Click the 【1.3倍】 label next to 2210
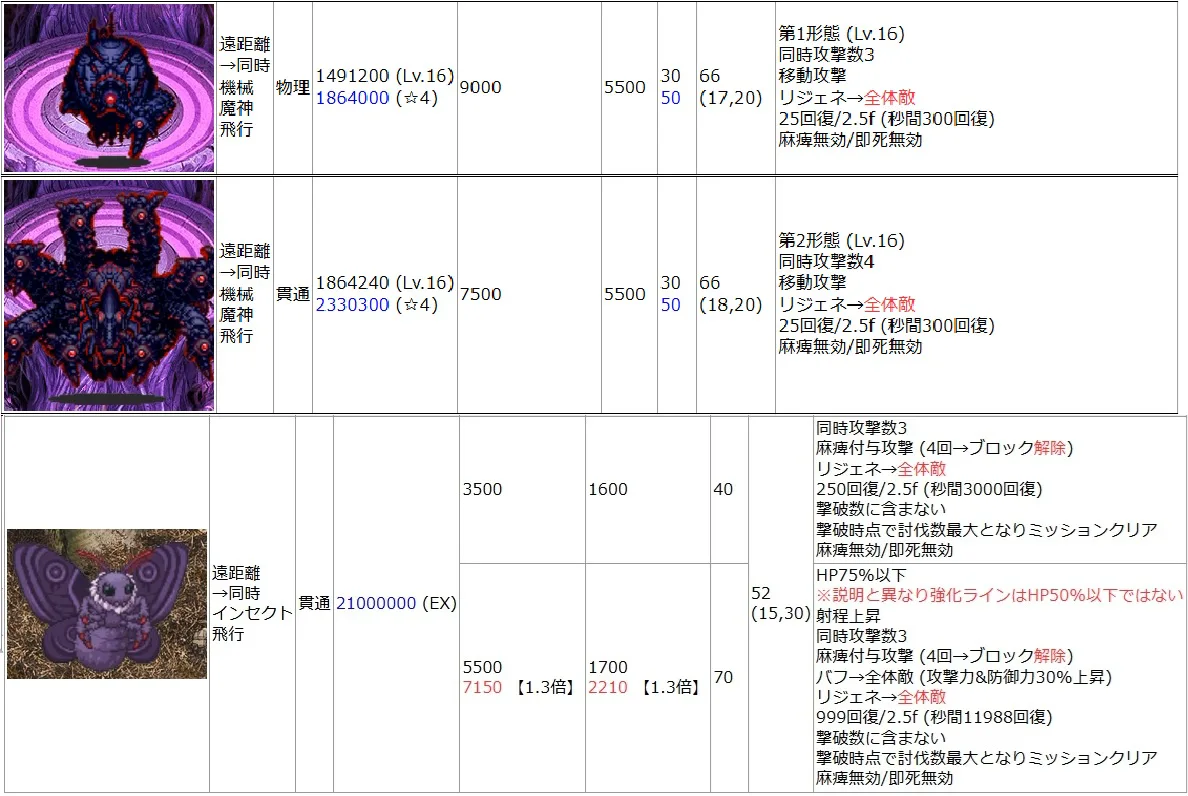Screen dimensions: 1188x796 pos(671,687)
